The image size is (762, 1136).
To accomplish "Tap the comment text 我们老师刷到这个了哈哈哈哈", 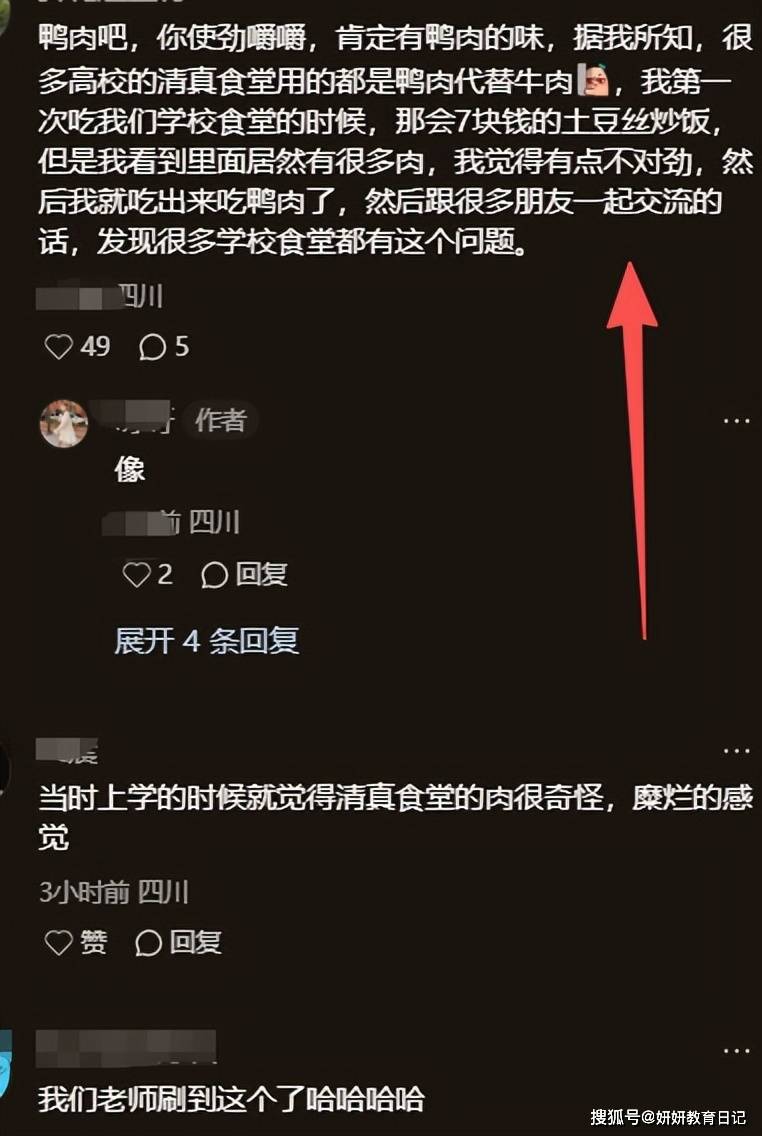I will 231,1099.
